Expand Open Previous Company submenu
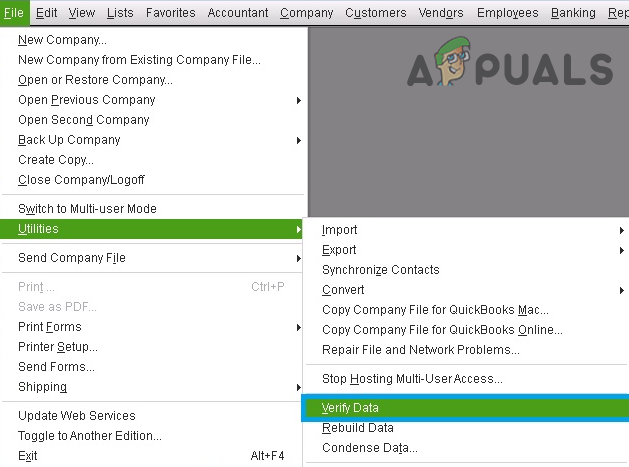This screenshot has height=467, width=629. pyautogui.click(x=87, y=100)
